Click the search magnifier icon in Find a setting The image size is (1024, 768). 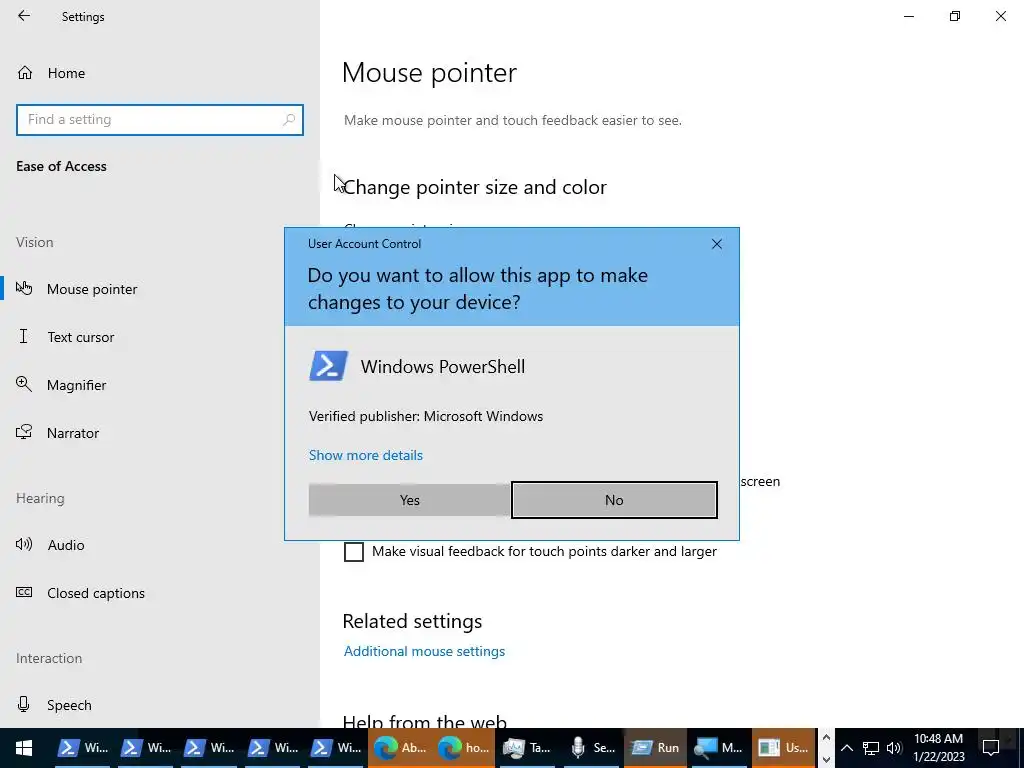pos(289,120)
